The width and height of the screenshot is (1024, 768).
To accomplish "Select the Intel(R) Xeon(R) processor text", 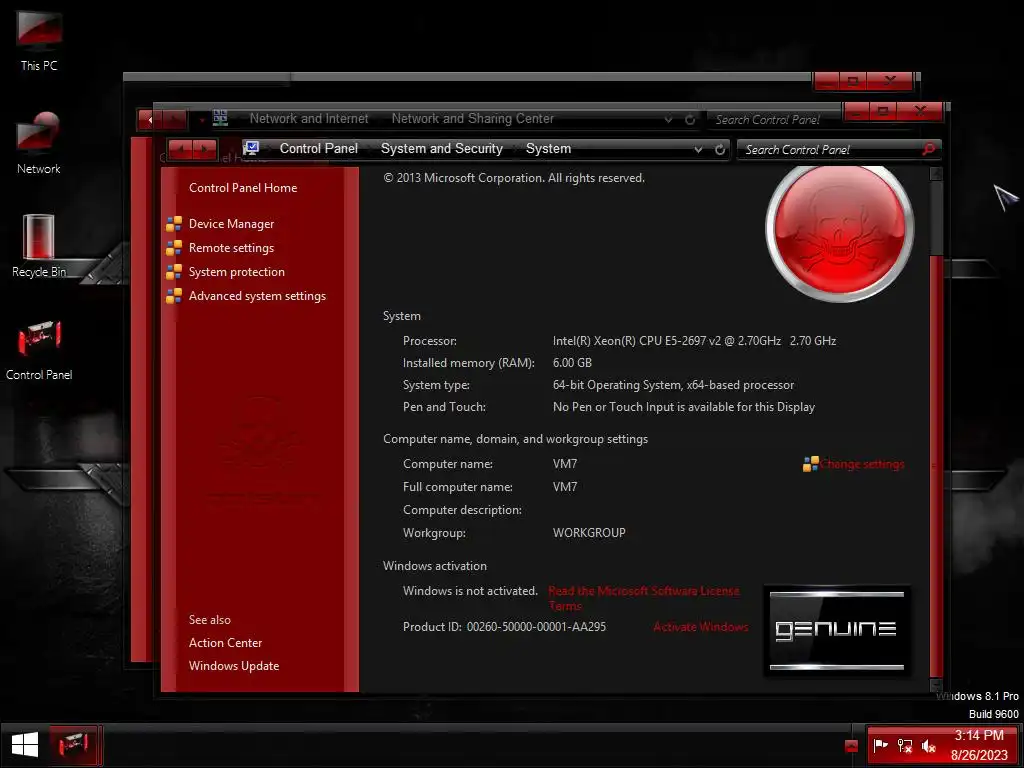I will (x=694, y=340).
